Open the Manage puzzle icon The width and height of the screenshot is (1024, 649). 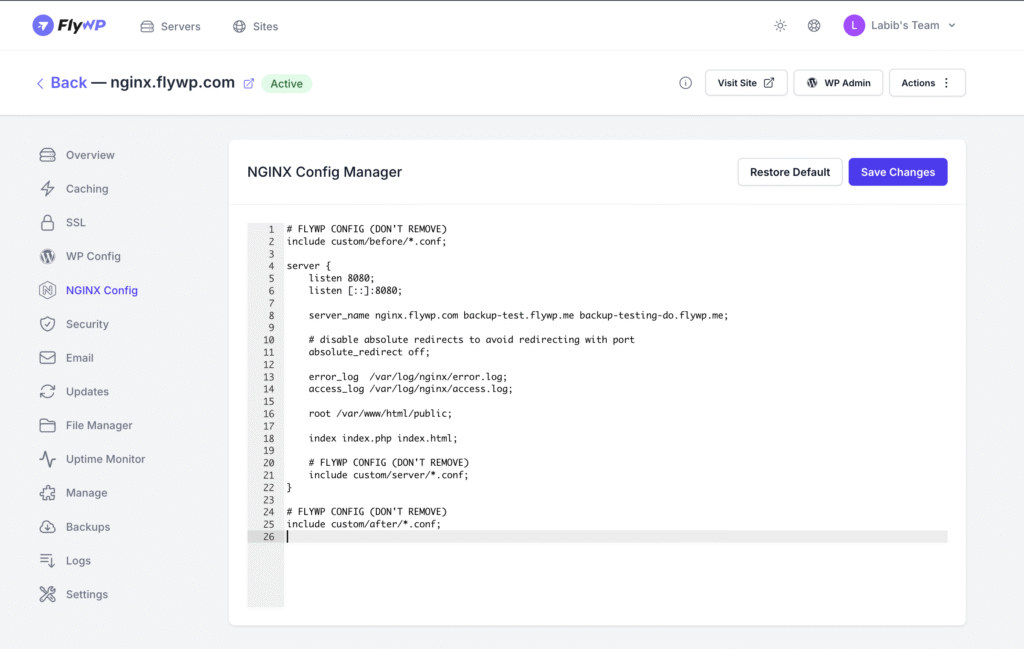point(47,493)
